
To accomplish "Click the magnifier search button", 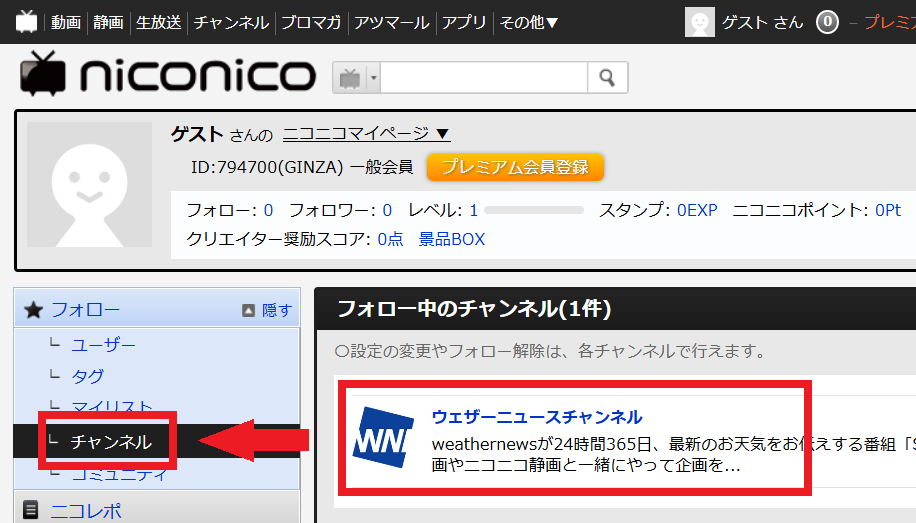I will coord(608,77).
